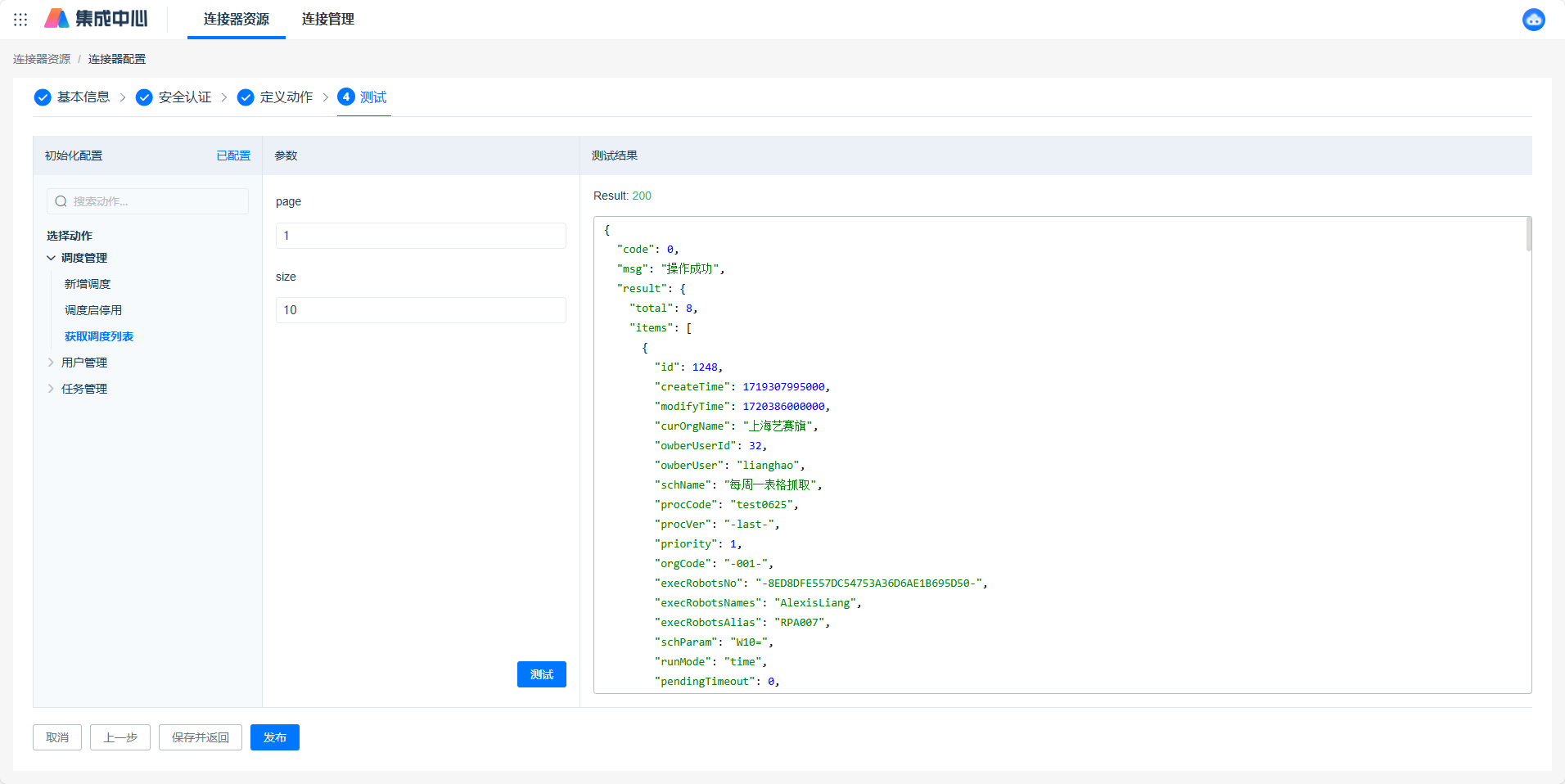Click the 发布 button

(x=275, y=737)
